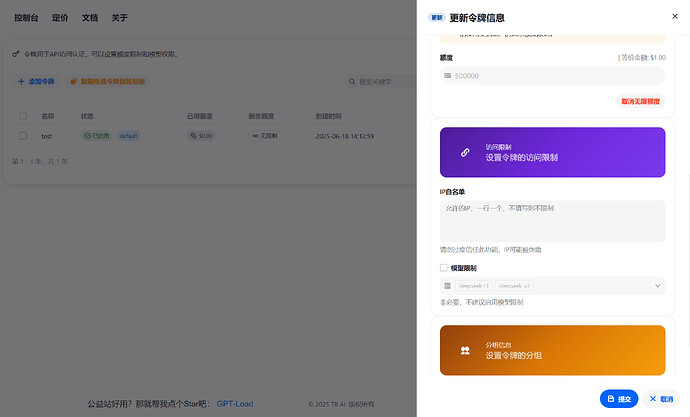
Task: Click the 复制所选令牌到剪贴板 button
Action: (x=108, y=81)
